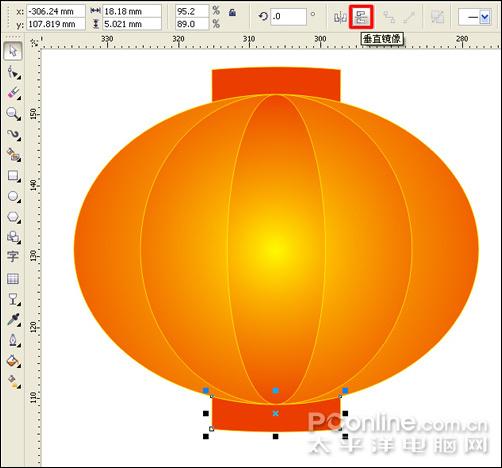The image size is (502, 468).
Task: Click the selection center X marker
Action: point(275,413)
